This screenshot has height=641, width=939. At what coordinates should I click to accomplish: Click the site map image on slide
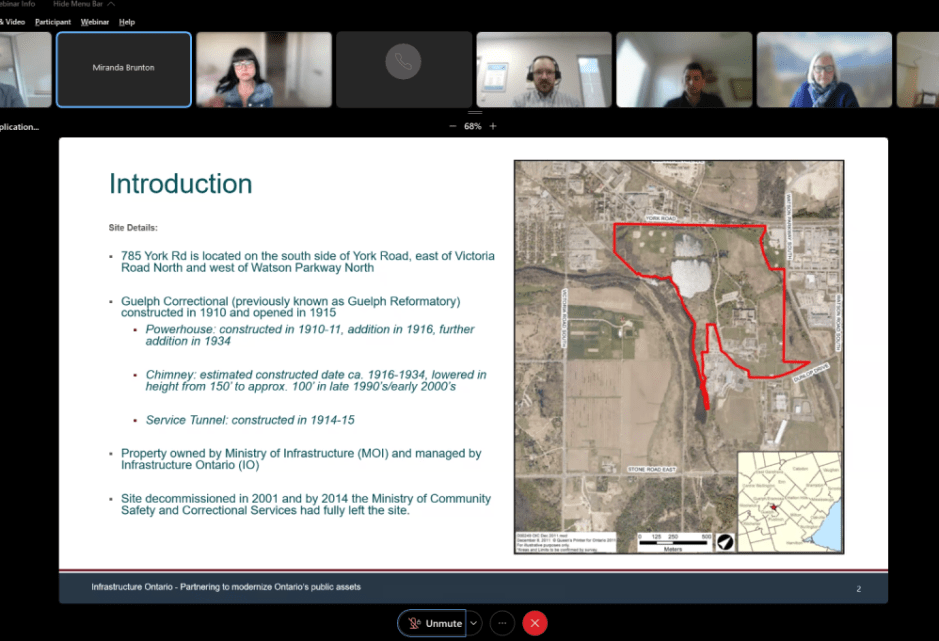(x=678, y=340)
